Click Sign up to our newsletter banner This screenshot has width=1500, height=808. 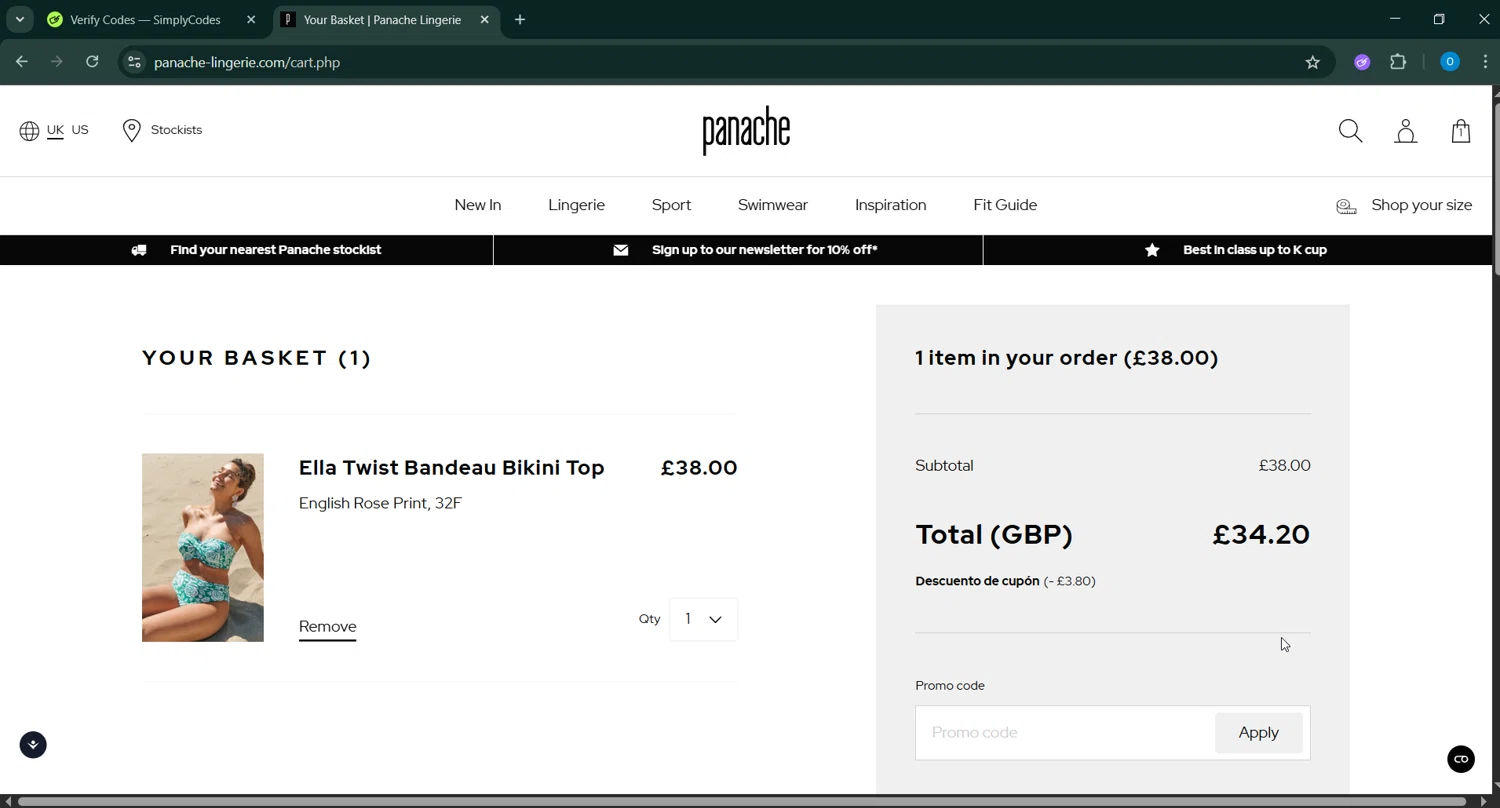764,250
